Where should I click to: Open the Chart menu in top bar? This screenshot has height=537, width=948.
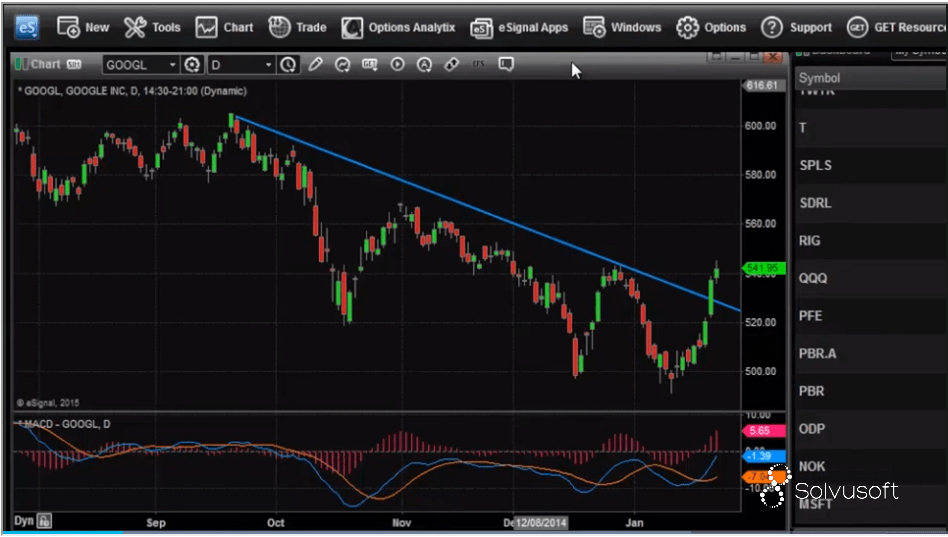point(224,27)
